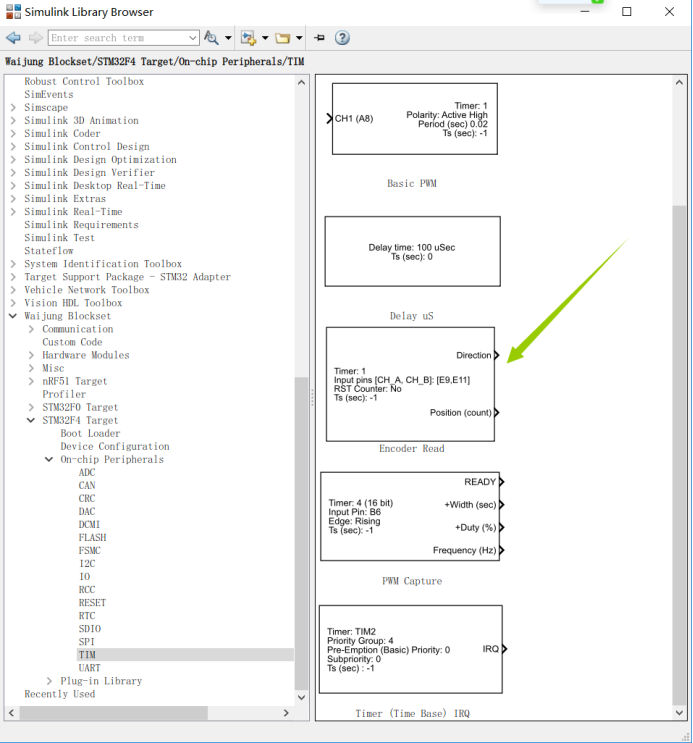Screen dimensions: 693x743
Task: Maximize the Simulink Library Browser window
Action: click(627, 11)
